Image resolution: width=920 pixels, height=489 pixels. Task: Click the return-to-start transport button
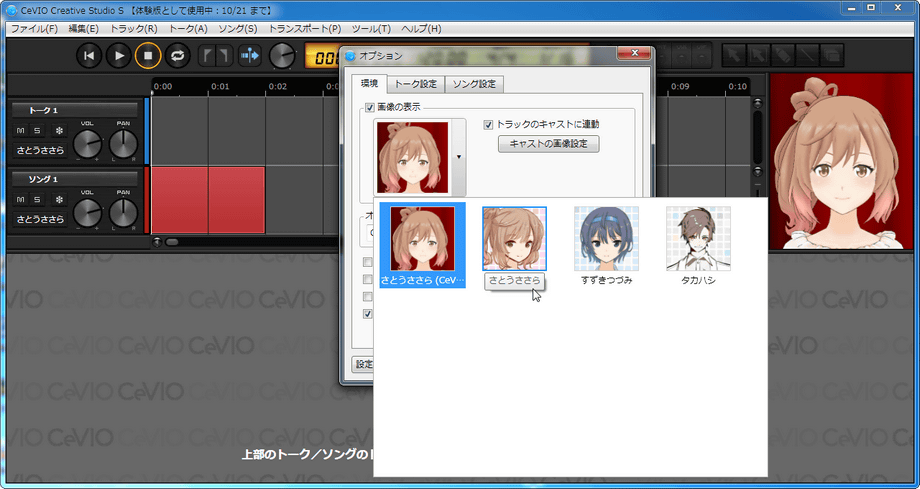[x=89, y=56]
